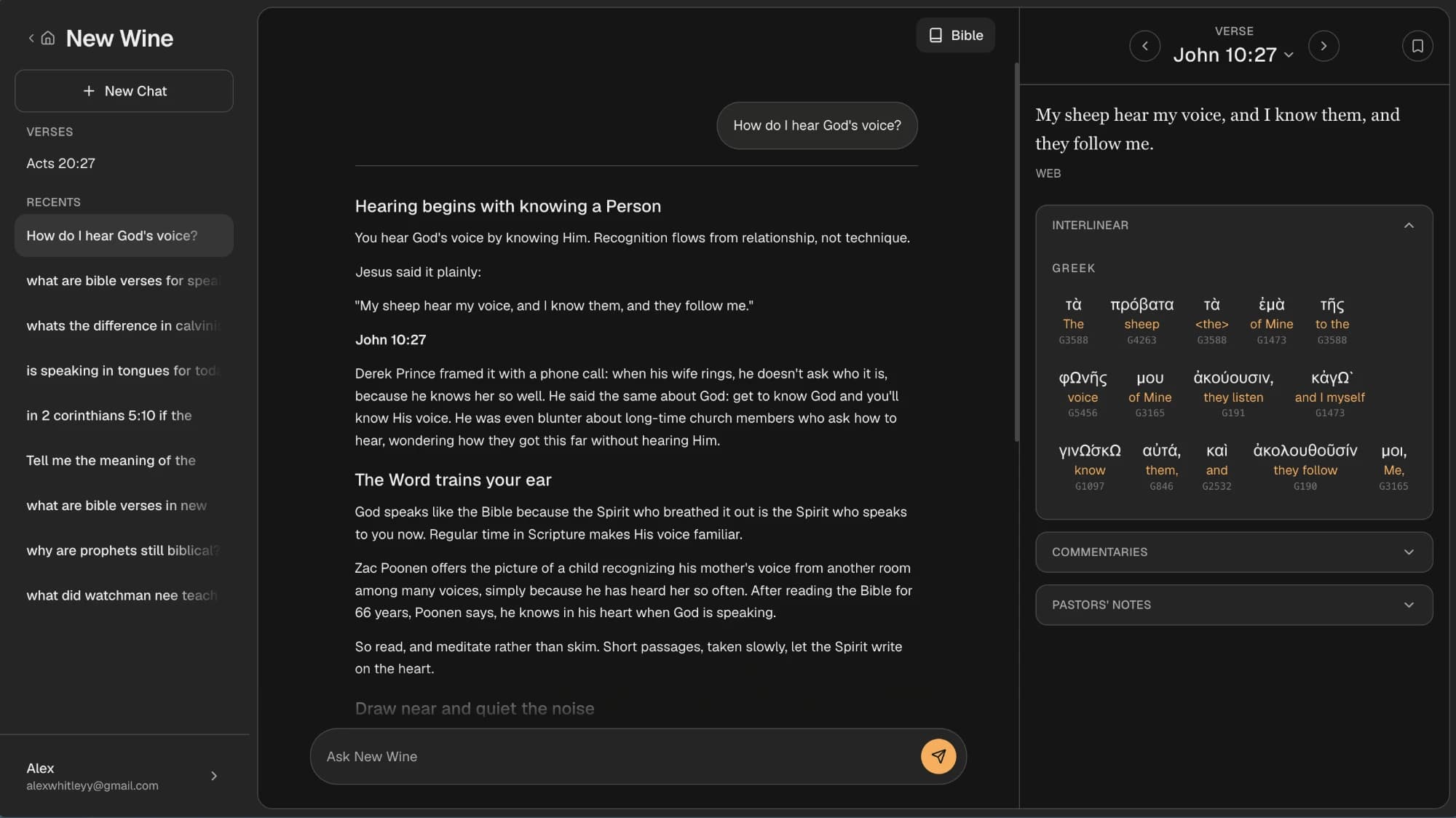Open 'why are prophets still biblical' chat

point(124,550)
